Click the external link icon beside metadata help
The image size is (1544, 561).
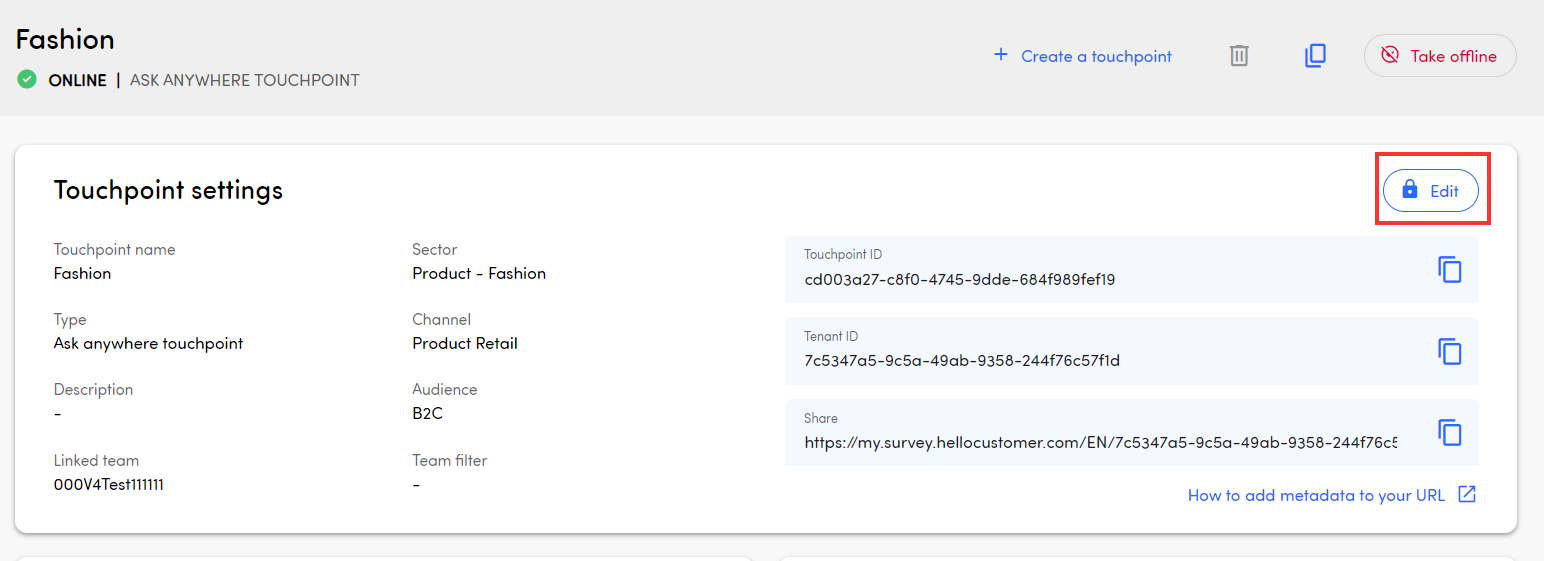tap(1467, 495)
